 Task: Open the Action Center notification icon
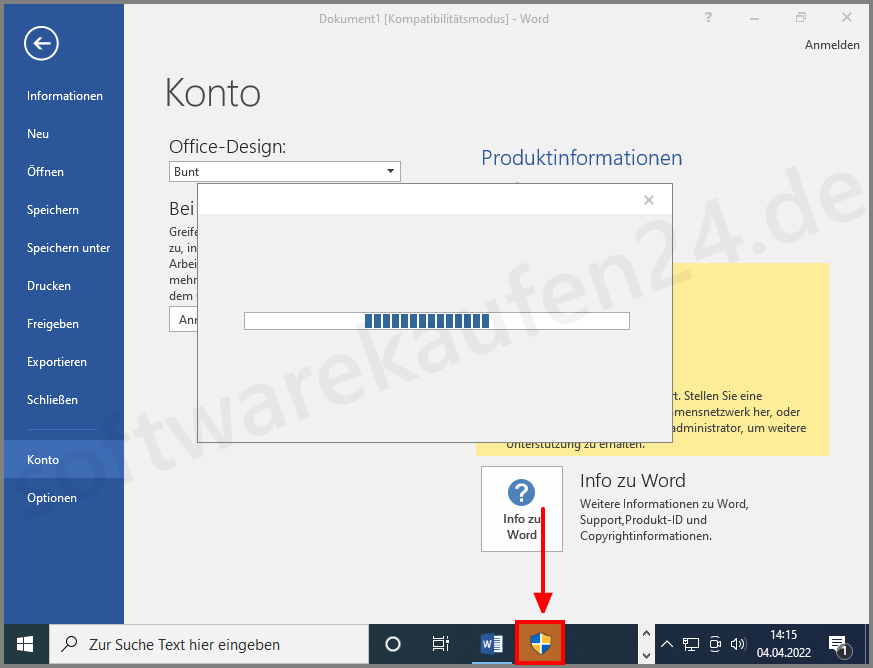838,643
